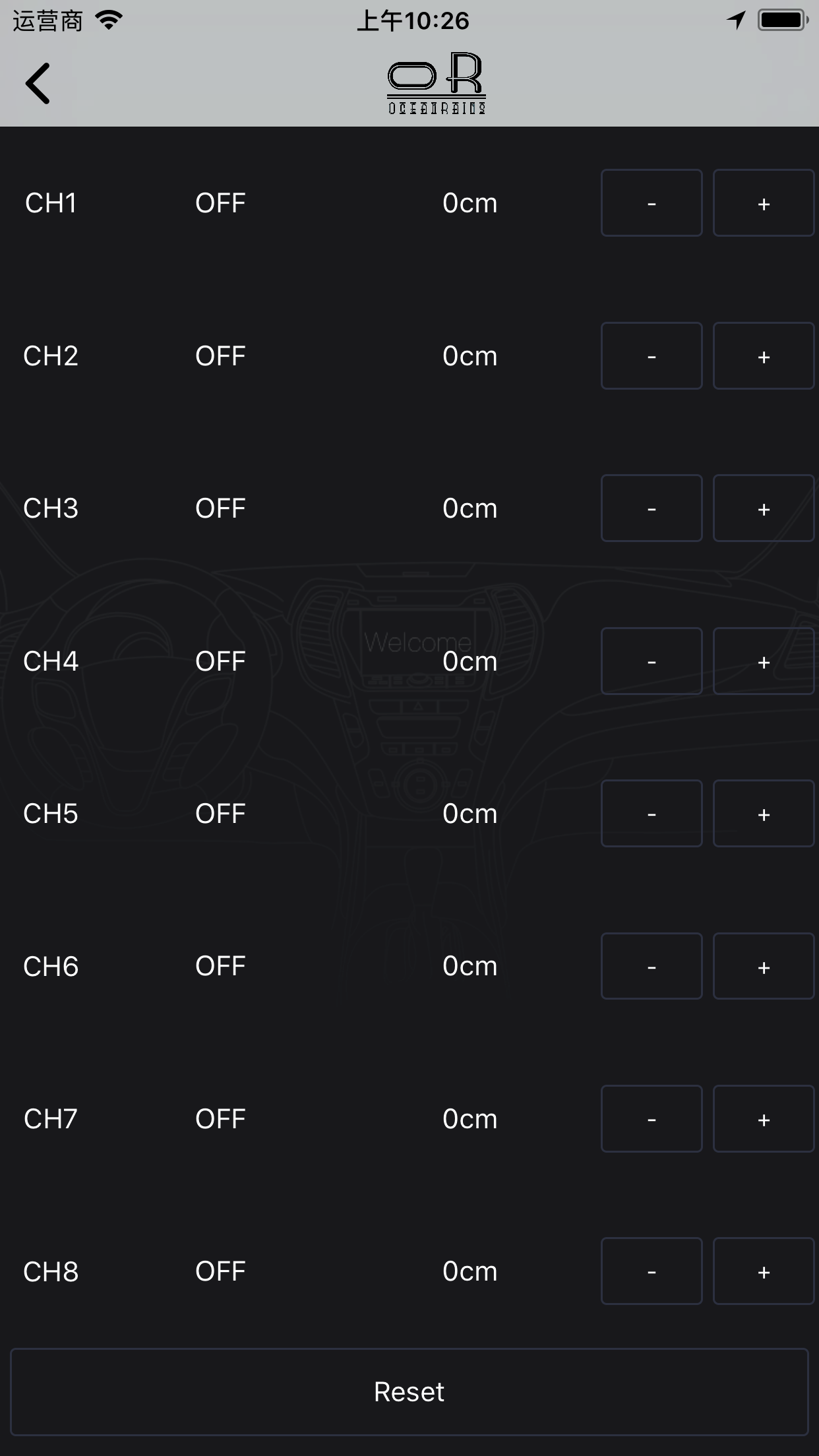Toggle CH4 OFF status
The height and width of the screenshot is (1456, 819).
(220, 661)
